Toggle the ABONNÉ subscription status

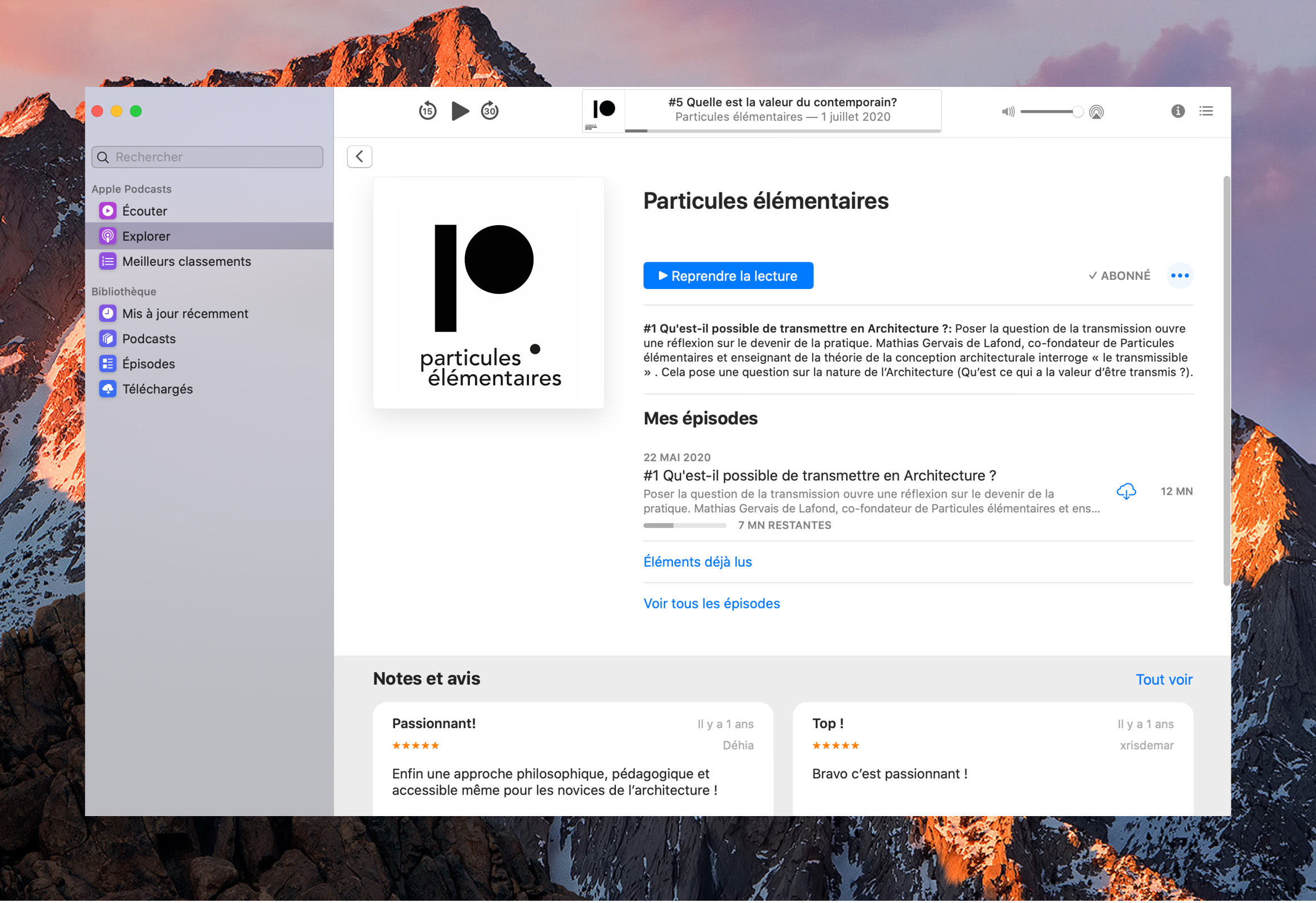[1119, 276]
